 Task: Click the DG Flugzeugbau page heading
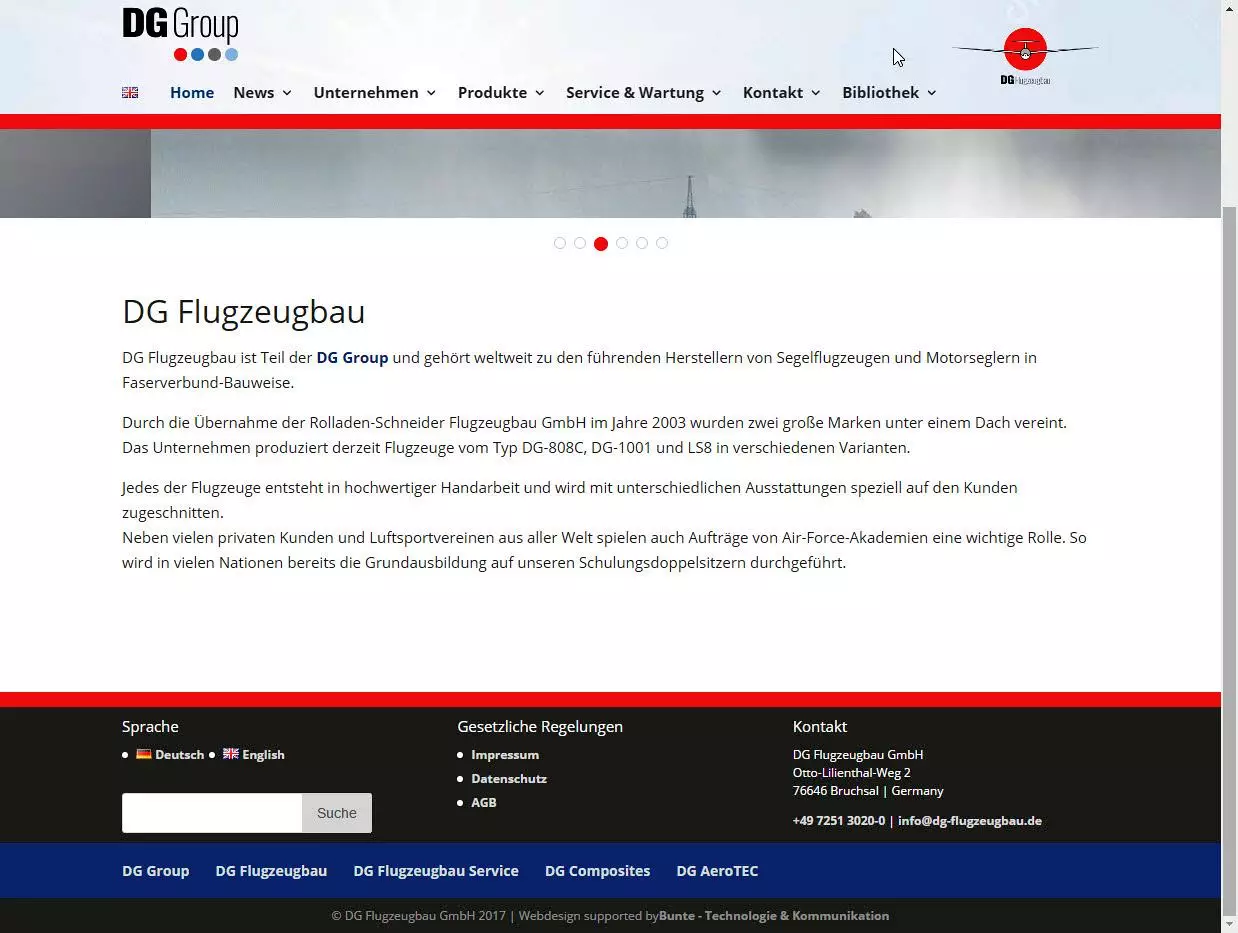click(244, 311)
